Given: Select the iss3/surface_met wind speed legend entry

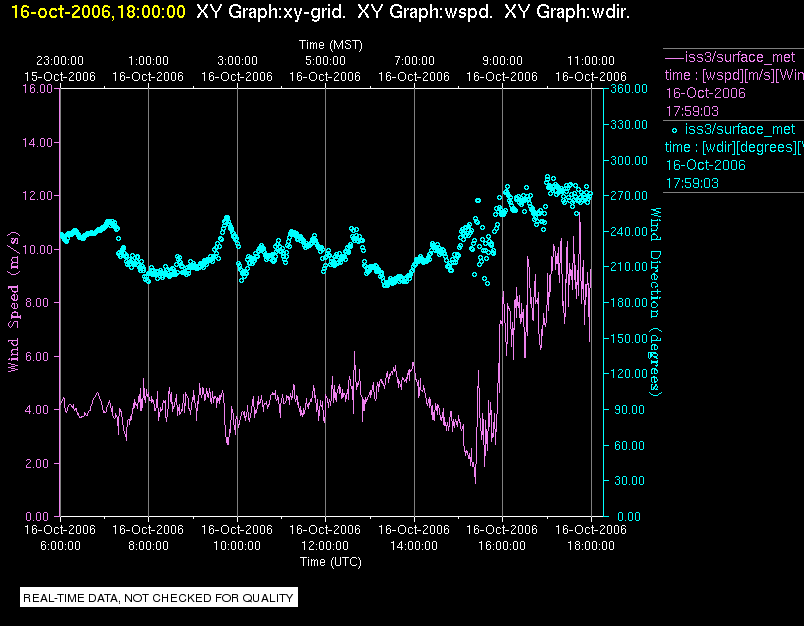Looking at the screenshot, I should 734,84.
